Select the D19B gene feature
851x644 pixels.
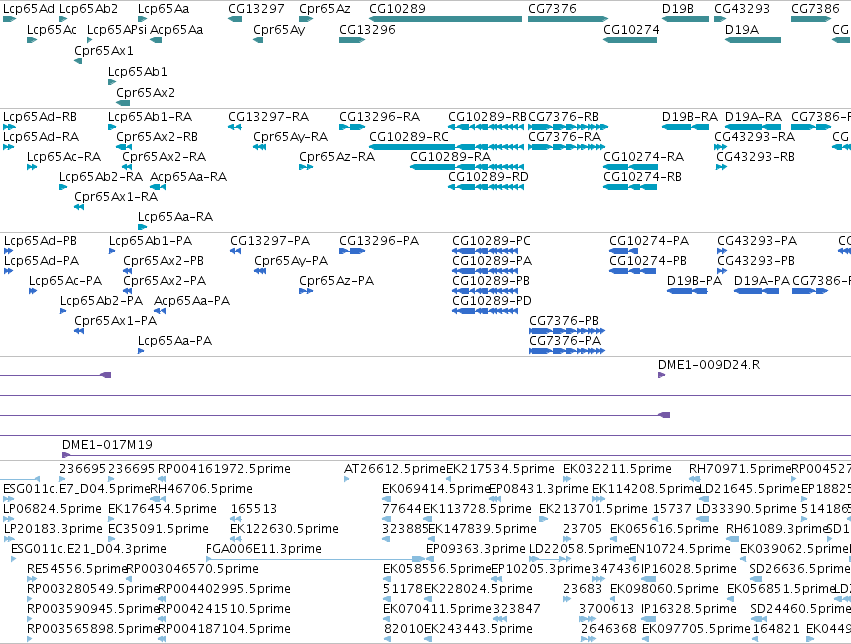pos(685,19)
